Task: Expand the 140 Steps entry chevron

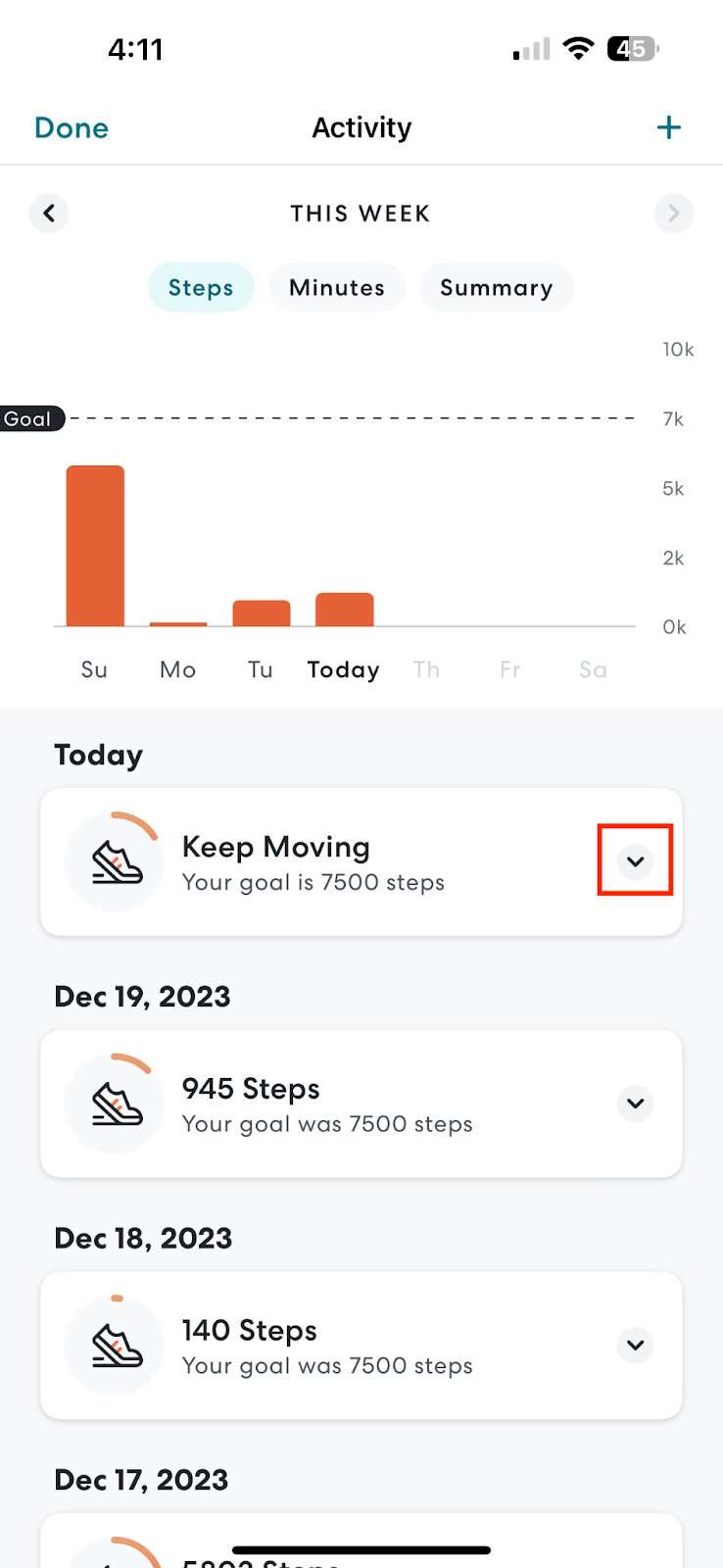Action: [x=635, y=1345]
